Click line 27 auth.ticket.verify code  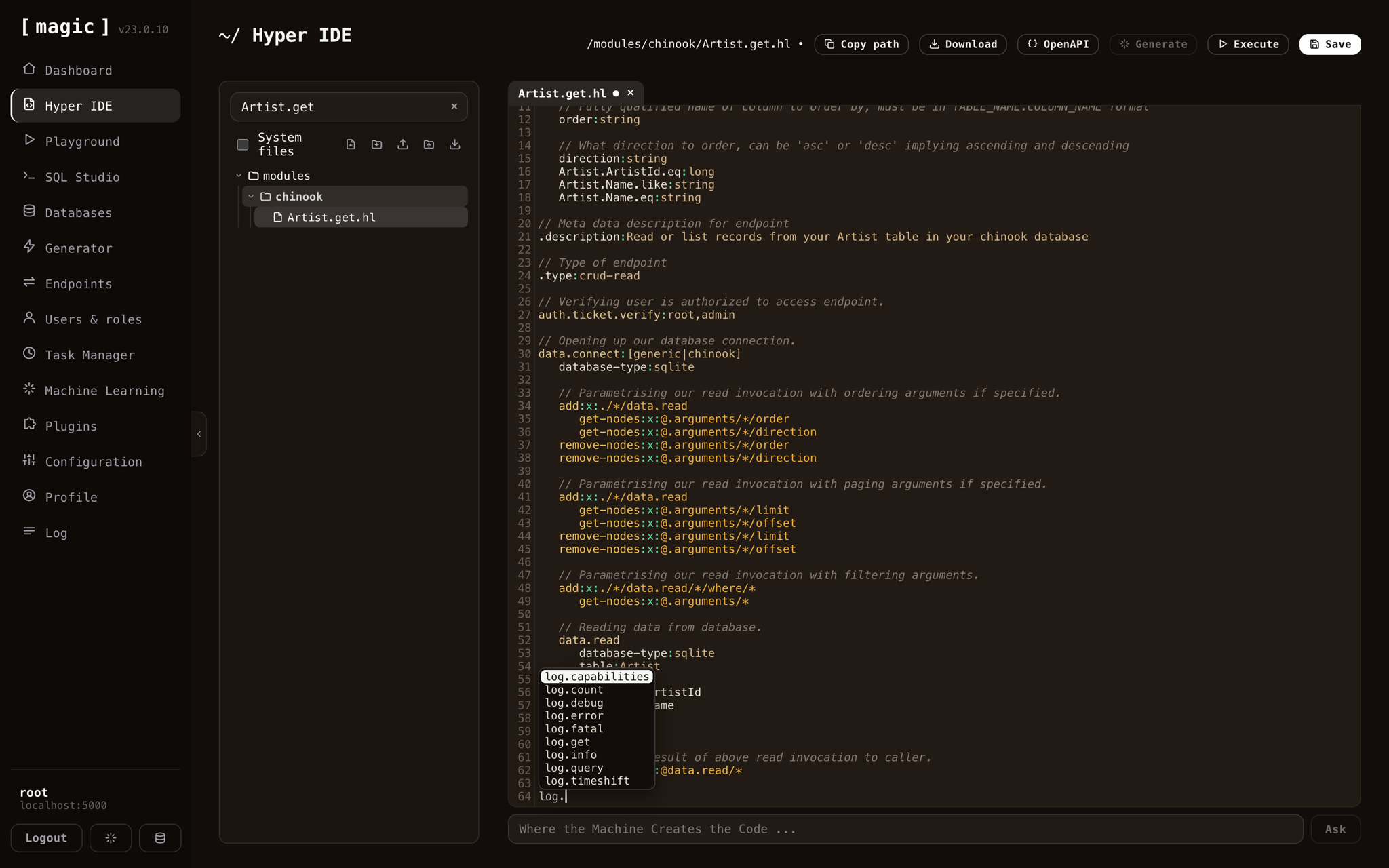(x=636, y=315)
